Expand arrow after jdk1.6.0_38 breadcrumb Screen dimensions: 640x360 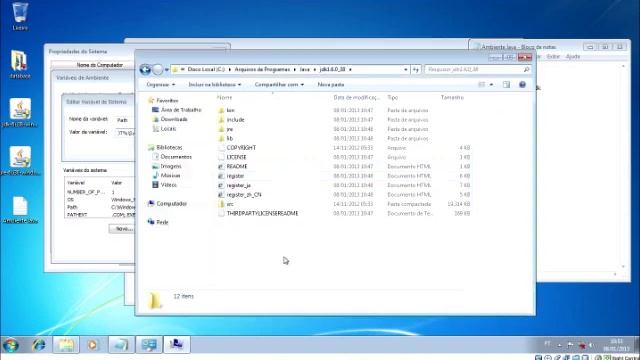pos(350,70)
